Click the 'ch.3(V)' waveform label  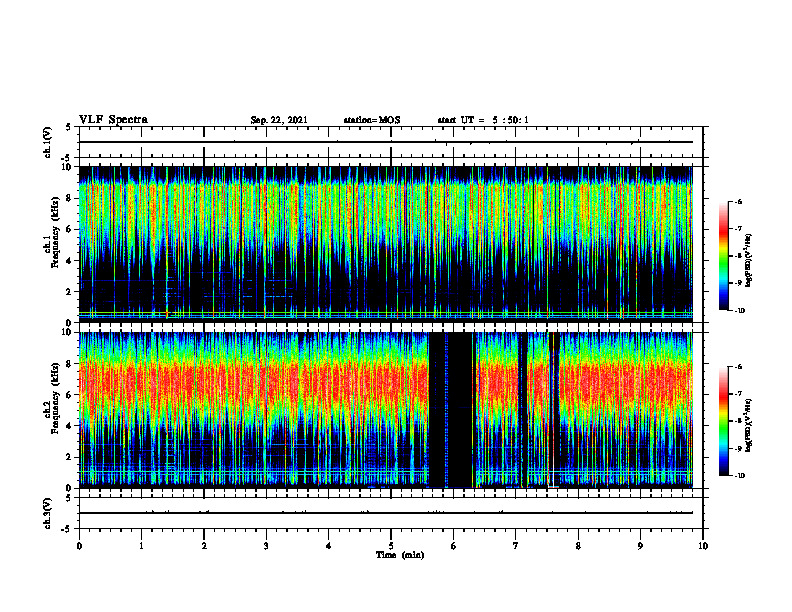[48, 513]
